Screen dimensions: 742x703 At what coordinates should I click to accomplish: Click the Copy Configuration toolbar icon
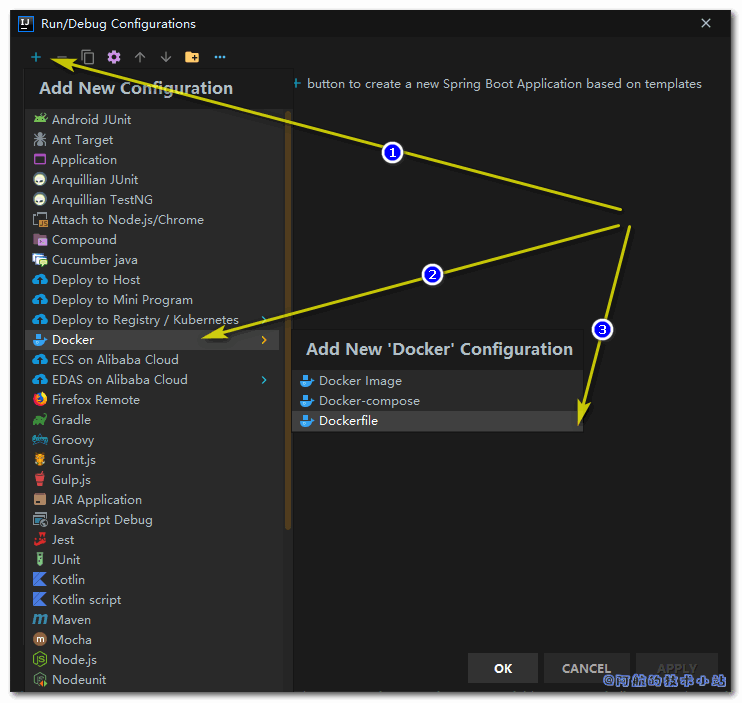pos(88,57)
